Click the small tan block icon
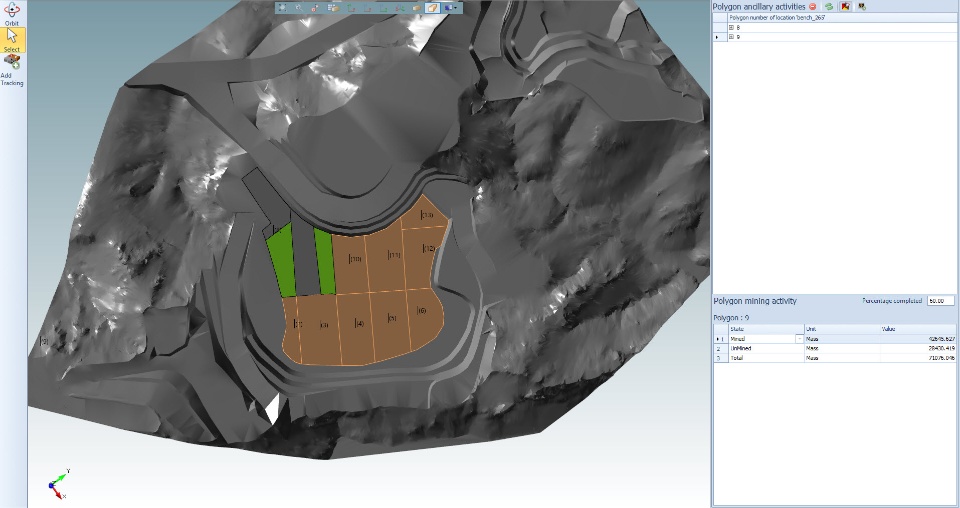960x508 pixels. click(416, 7)
